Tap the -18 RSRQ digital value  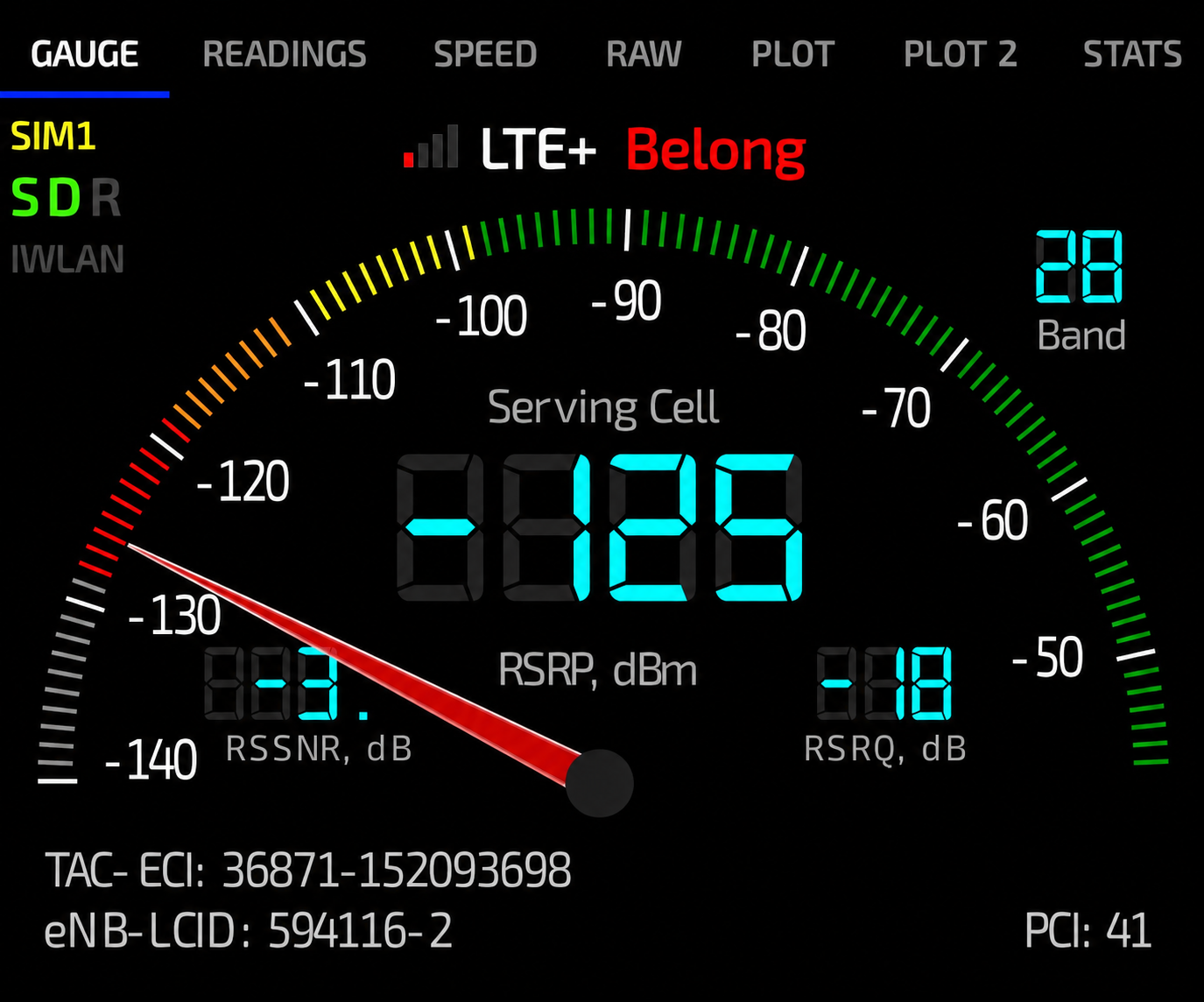click(884, 684)
